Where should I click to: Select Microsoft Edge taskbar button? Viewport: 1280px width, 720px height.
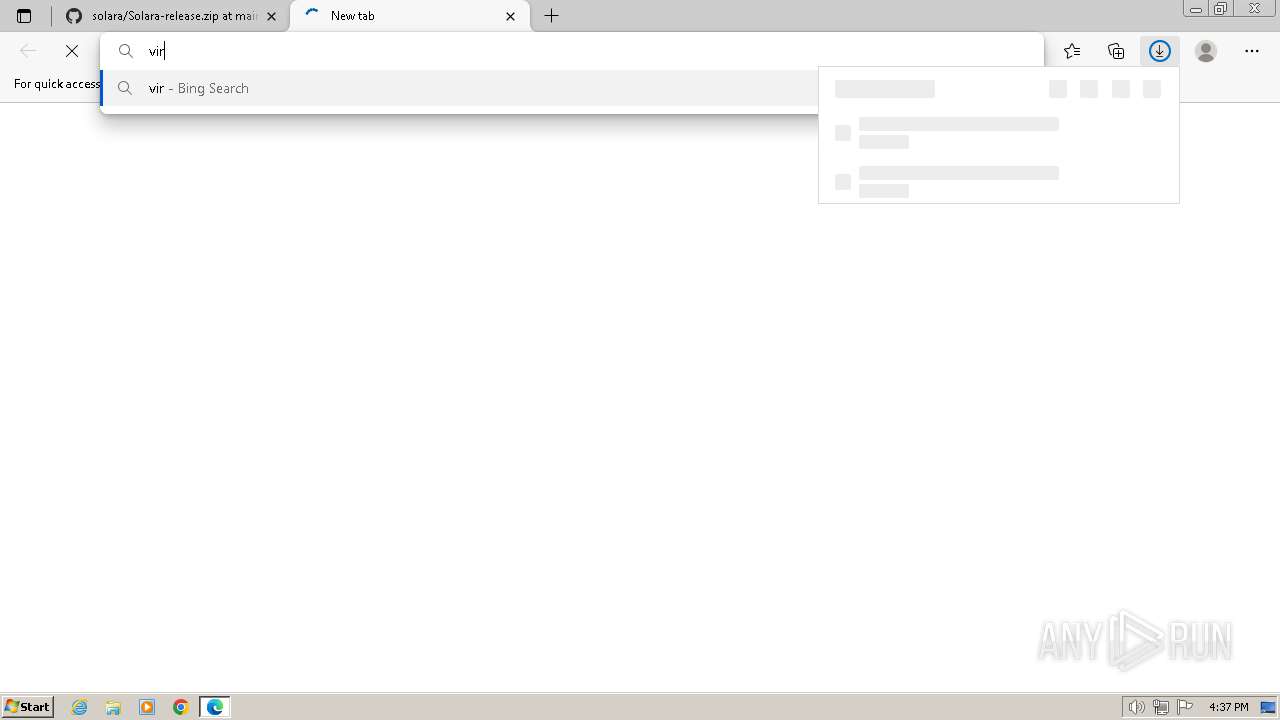click(215, 707)
